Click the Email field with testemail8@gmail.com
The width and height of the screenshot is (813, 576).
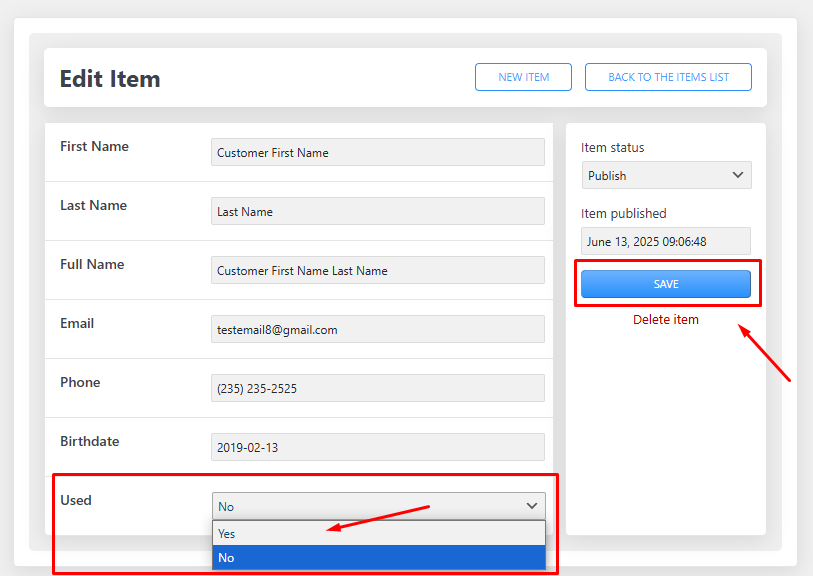click(377, 330)
